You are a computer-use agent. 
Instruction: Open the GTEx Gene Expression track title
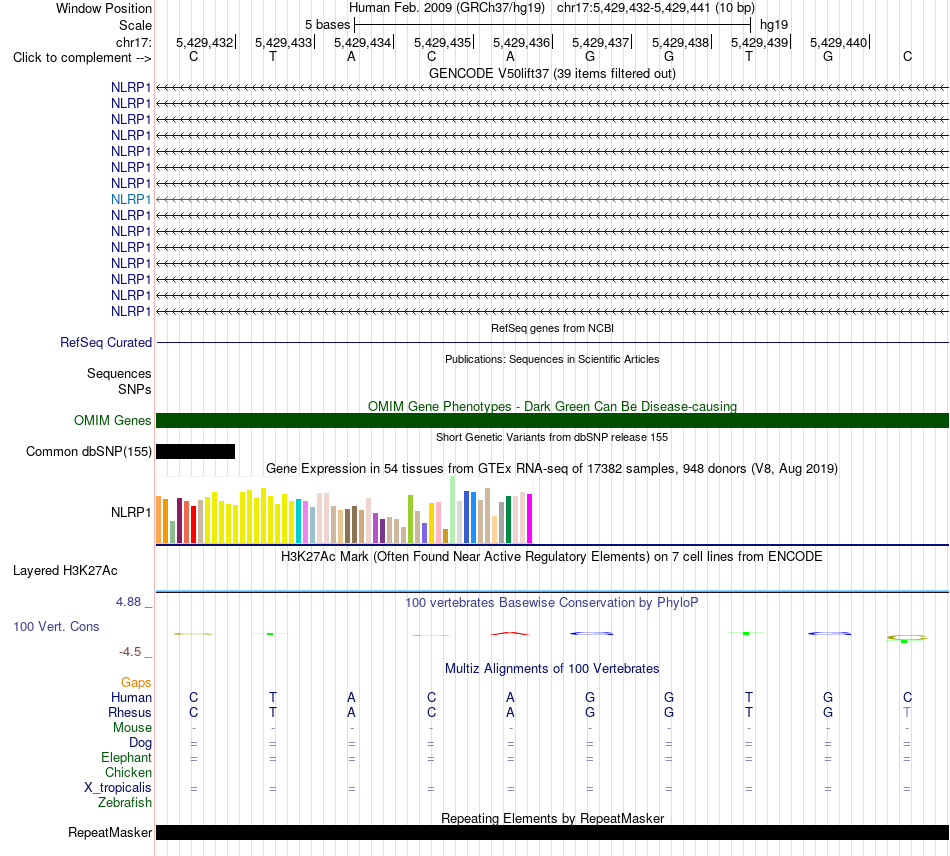click(x=552, y=468)
